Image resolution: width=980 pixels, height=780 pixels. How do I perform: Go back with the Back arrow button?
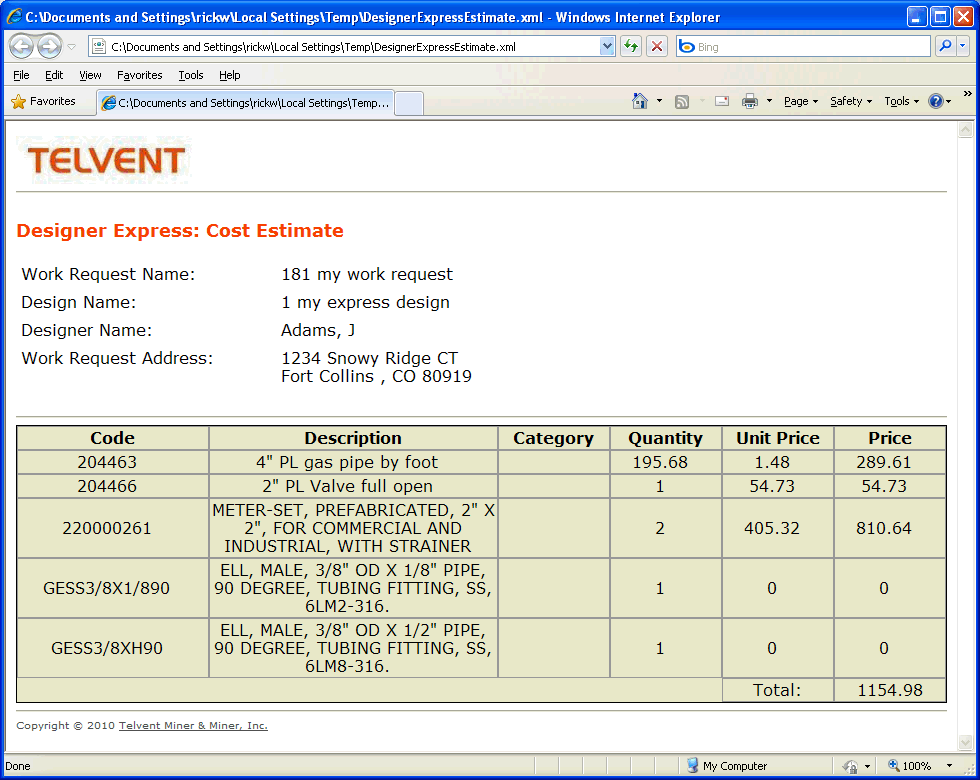tap(21, 46)
